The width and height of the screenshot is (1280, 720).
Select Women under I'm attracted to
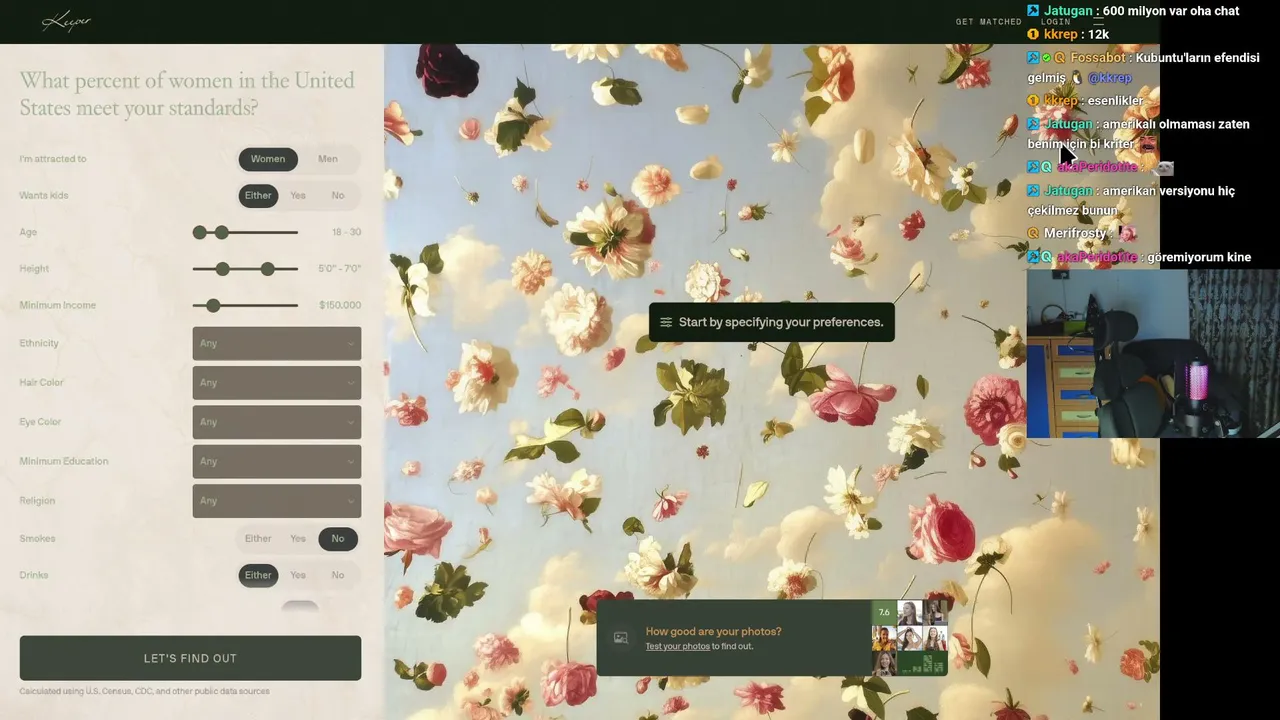click(268, 159)
